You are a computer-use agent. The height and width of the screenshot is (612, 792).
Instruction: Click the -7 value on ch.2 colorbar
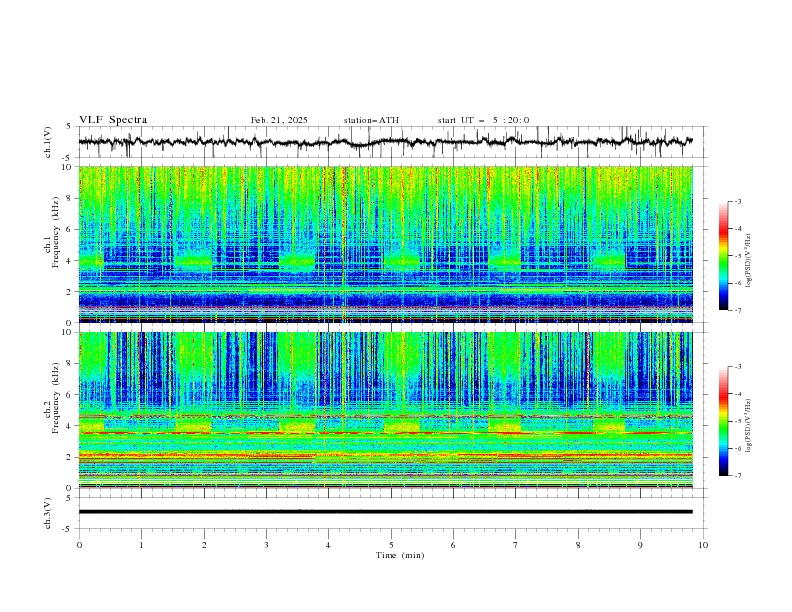pos(737,476)
